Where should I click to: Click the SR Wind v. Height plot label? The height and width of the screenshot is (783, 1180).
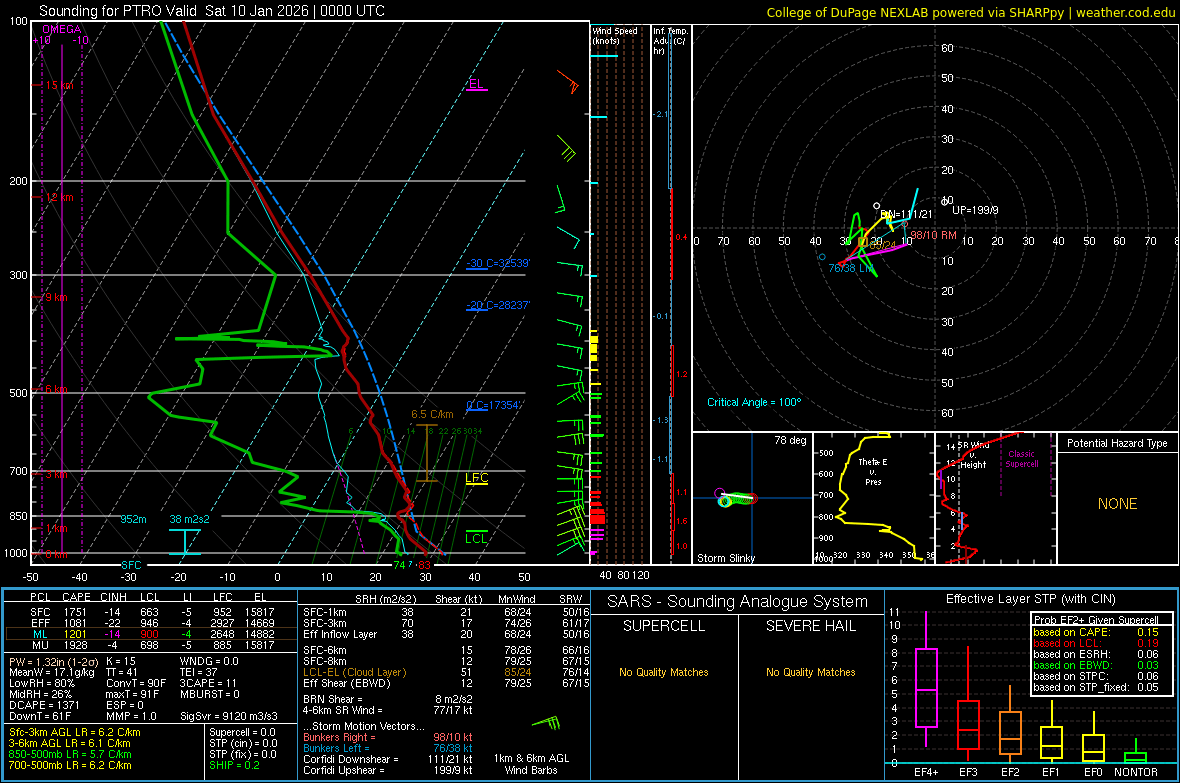click(973, 455)
